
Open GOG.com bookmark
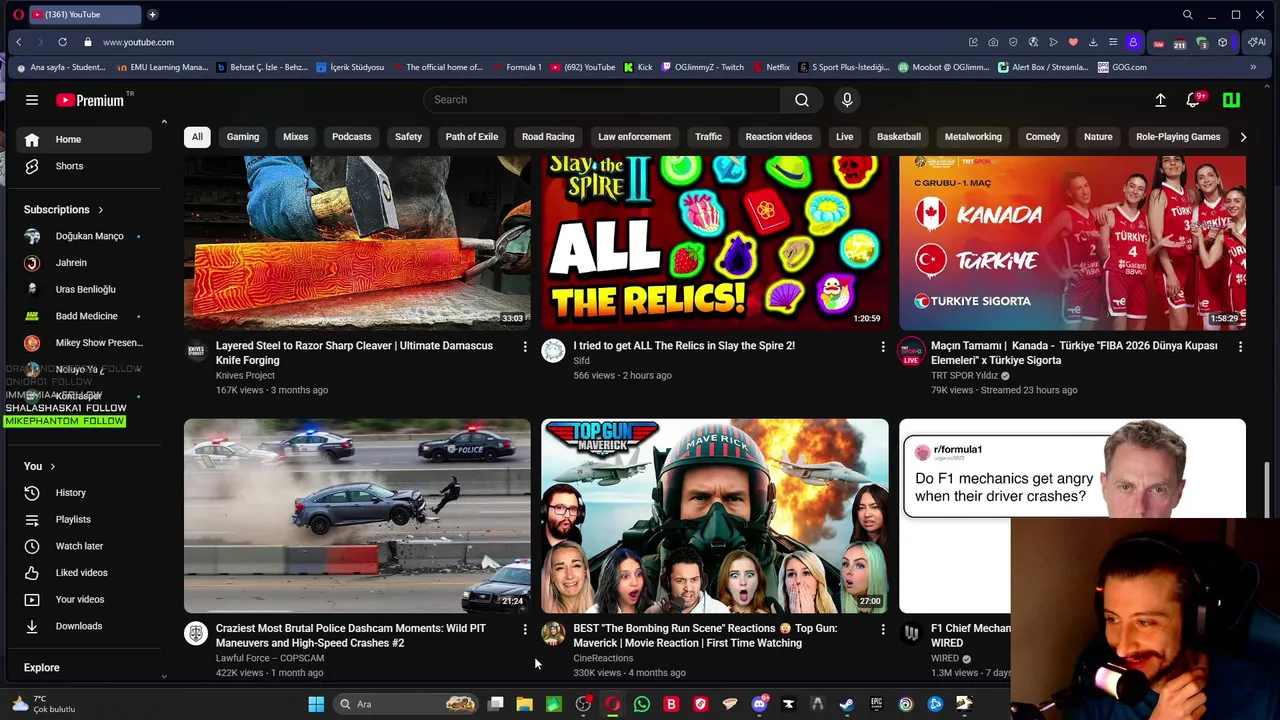(x=1122, y=67)
